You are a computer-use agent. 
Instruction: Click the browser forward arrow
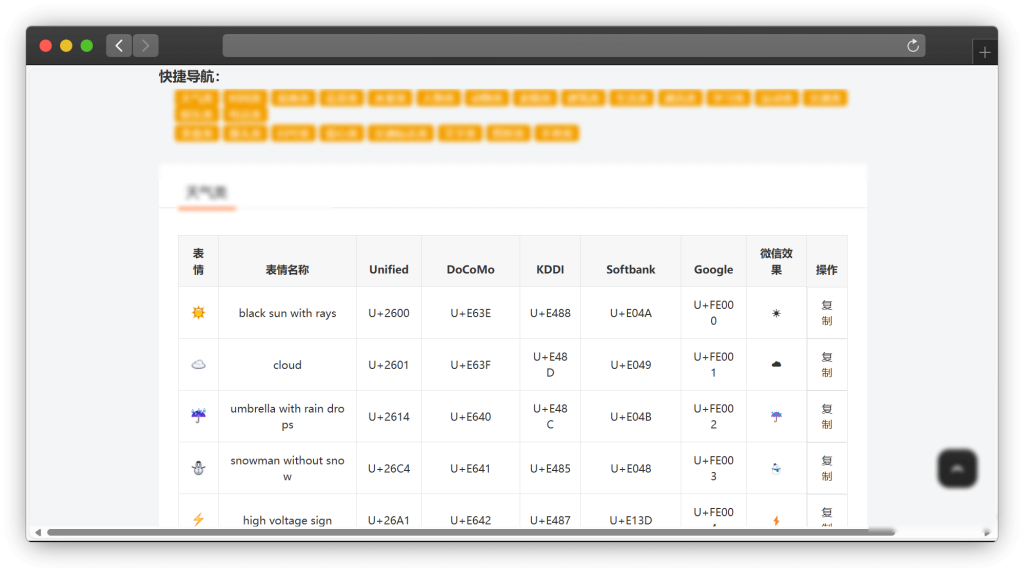[x=146, y=46]
